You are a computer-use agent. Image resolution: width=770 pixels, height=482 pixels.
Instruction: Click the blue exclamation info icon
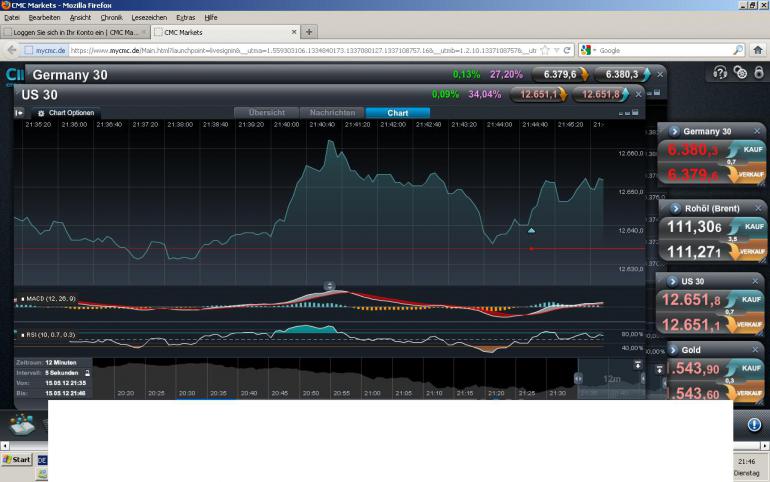tap(754, 425)
